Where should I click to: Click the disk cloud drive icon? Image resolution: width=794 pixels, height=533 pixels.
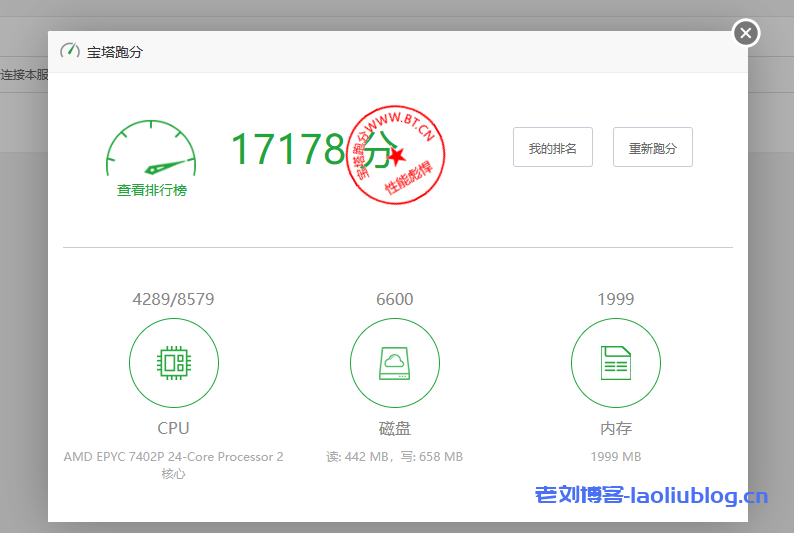(394, 363)
